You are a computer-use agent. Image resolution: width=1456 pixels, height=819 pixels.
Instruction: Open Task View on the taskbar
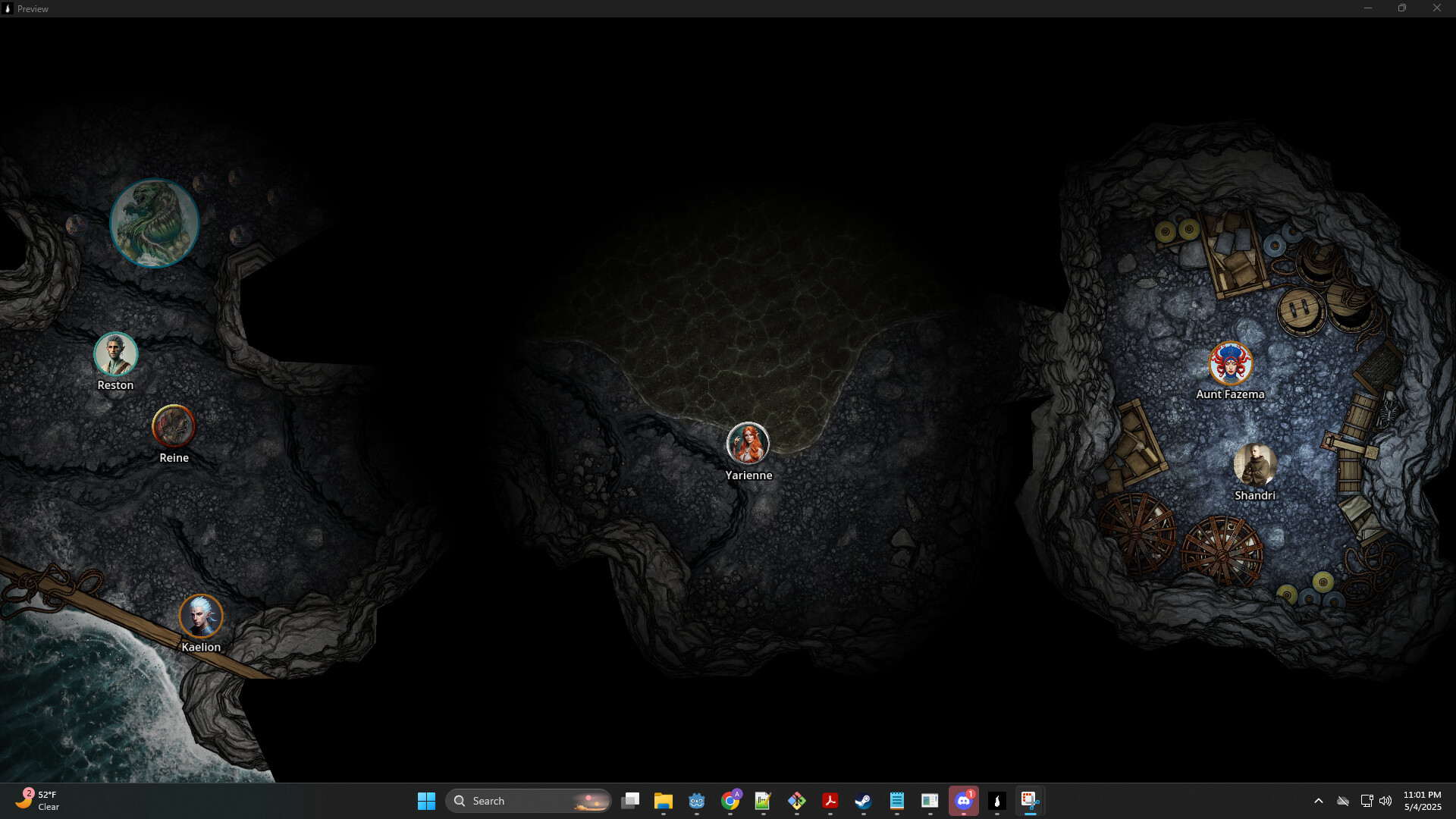(x=630, y=801)
